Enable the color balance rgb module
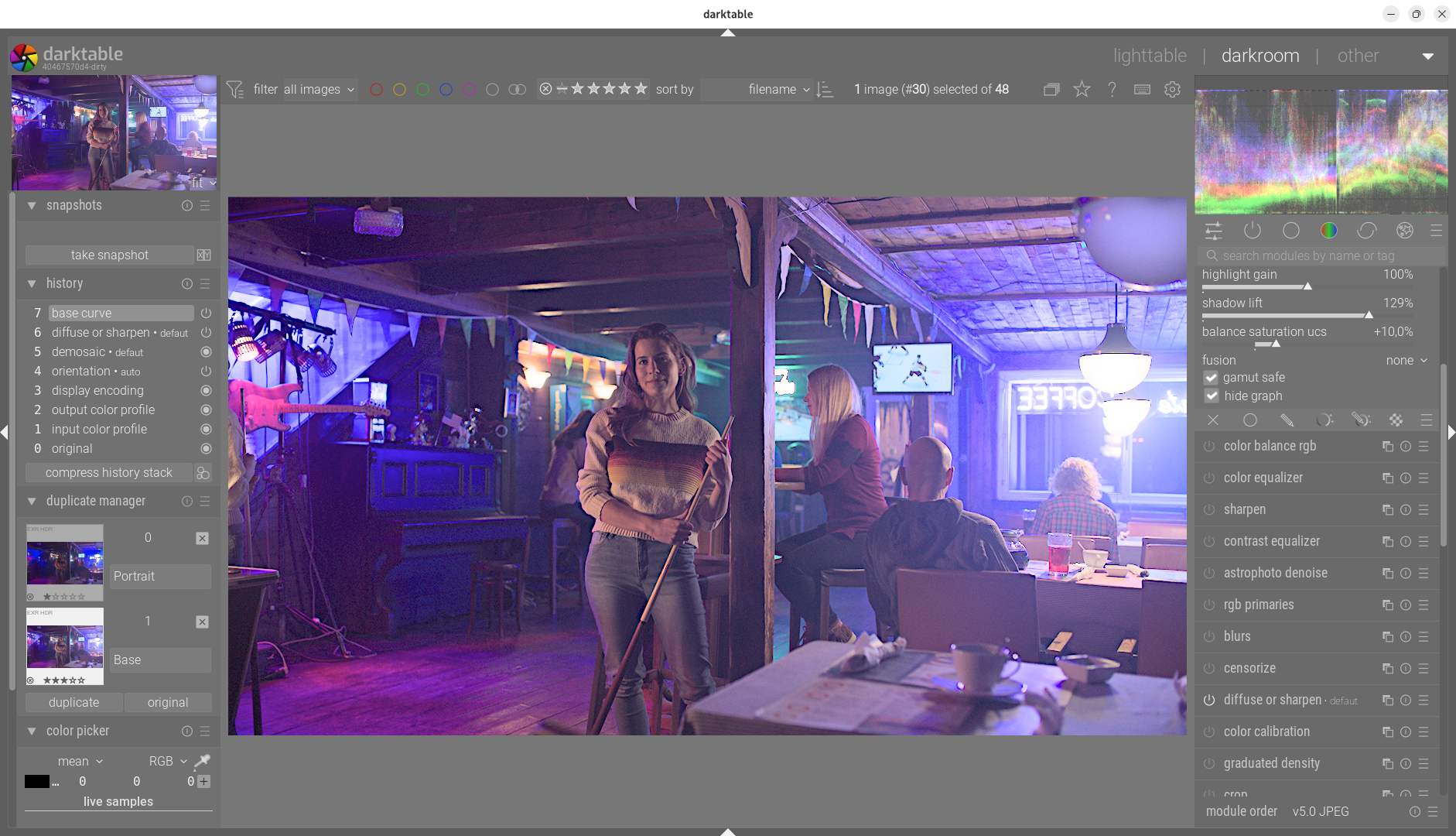Image resolution: width=1456 pixels, height=836 pixels. 1209,447
